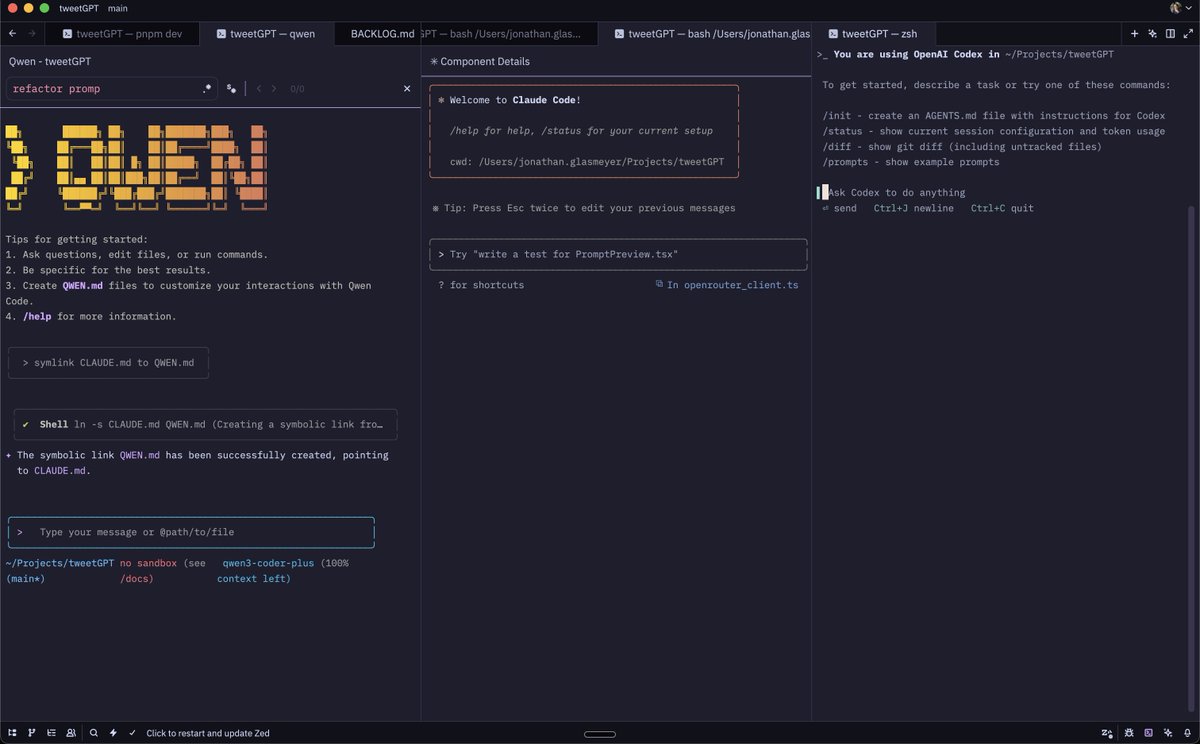Click the cwd path line in Claude Code
This screenshot has height=744, width=1200.
point(587,162)
